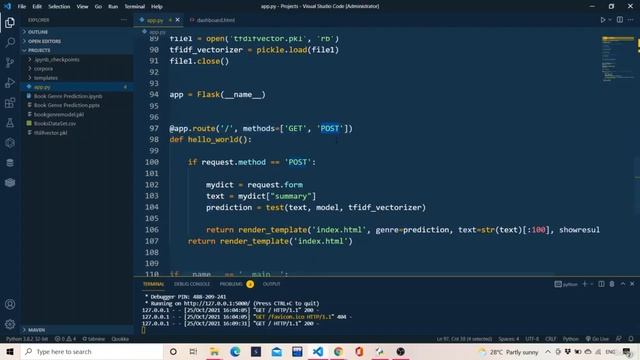Open the Source Control view
This screenshot has height=360, width=640.
tap(10, 62)
